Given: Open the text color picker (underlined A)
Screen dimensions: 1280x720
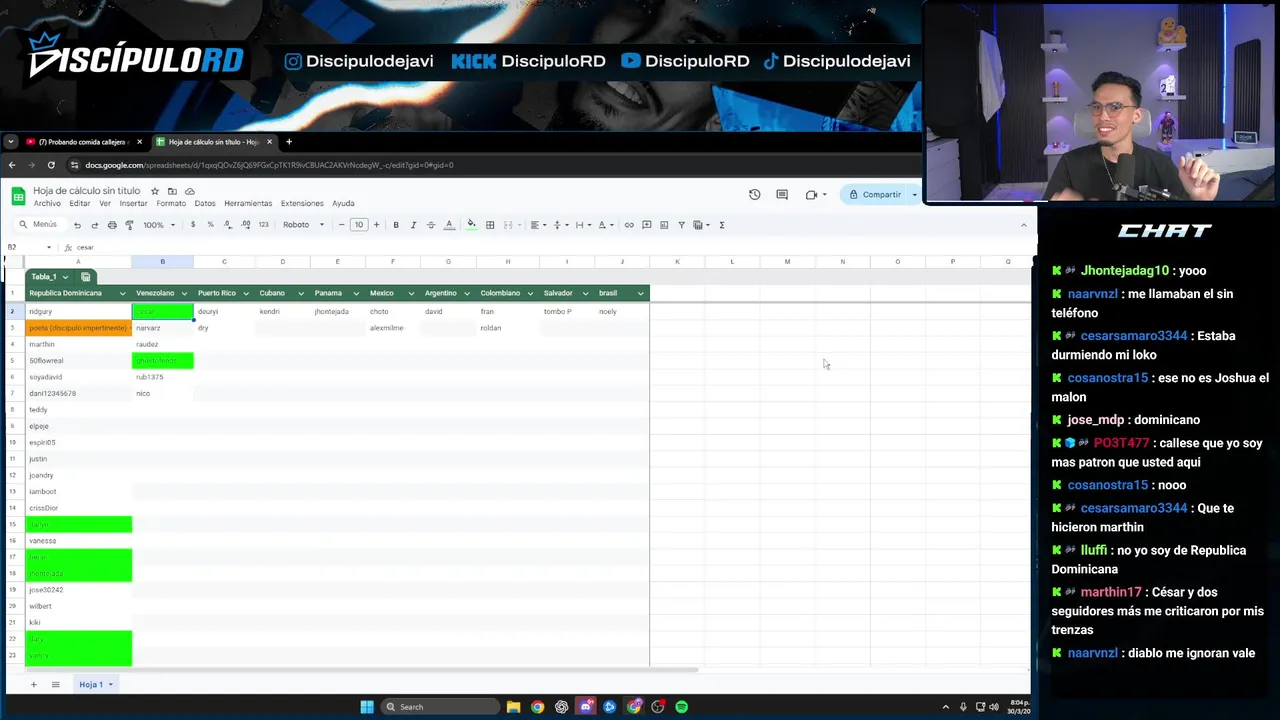Looking at the screenshot, I should click(x=449, y=225).
